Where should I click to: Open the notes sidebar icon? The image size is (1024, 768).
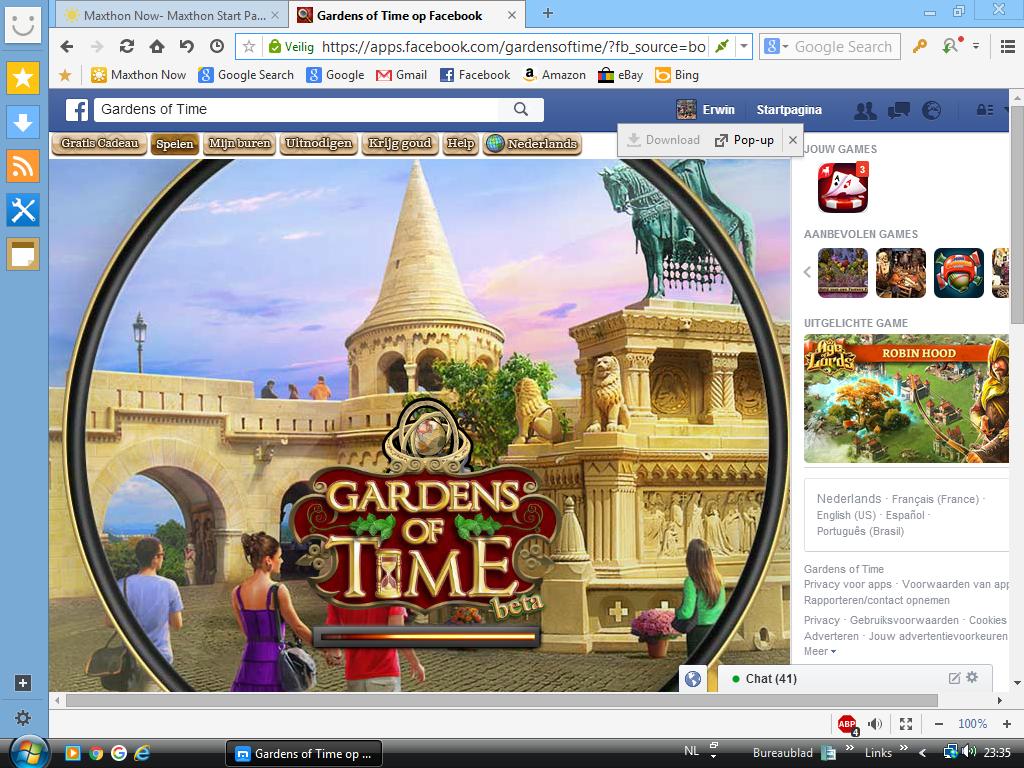(23, 254)
